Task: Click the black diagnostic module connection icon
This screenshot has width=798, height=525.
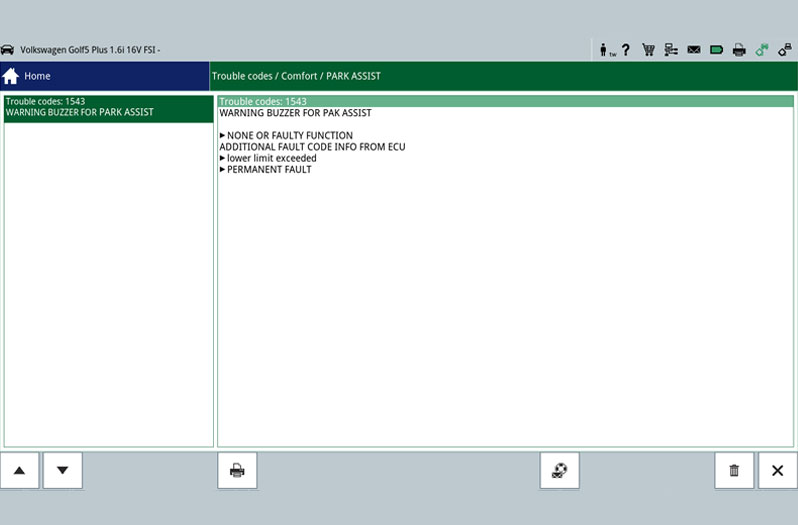Action: pyautogui.click(x=784, y=50)
